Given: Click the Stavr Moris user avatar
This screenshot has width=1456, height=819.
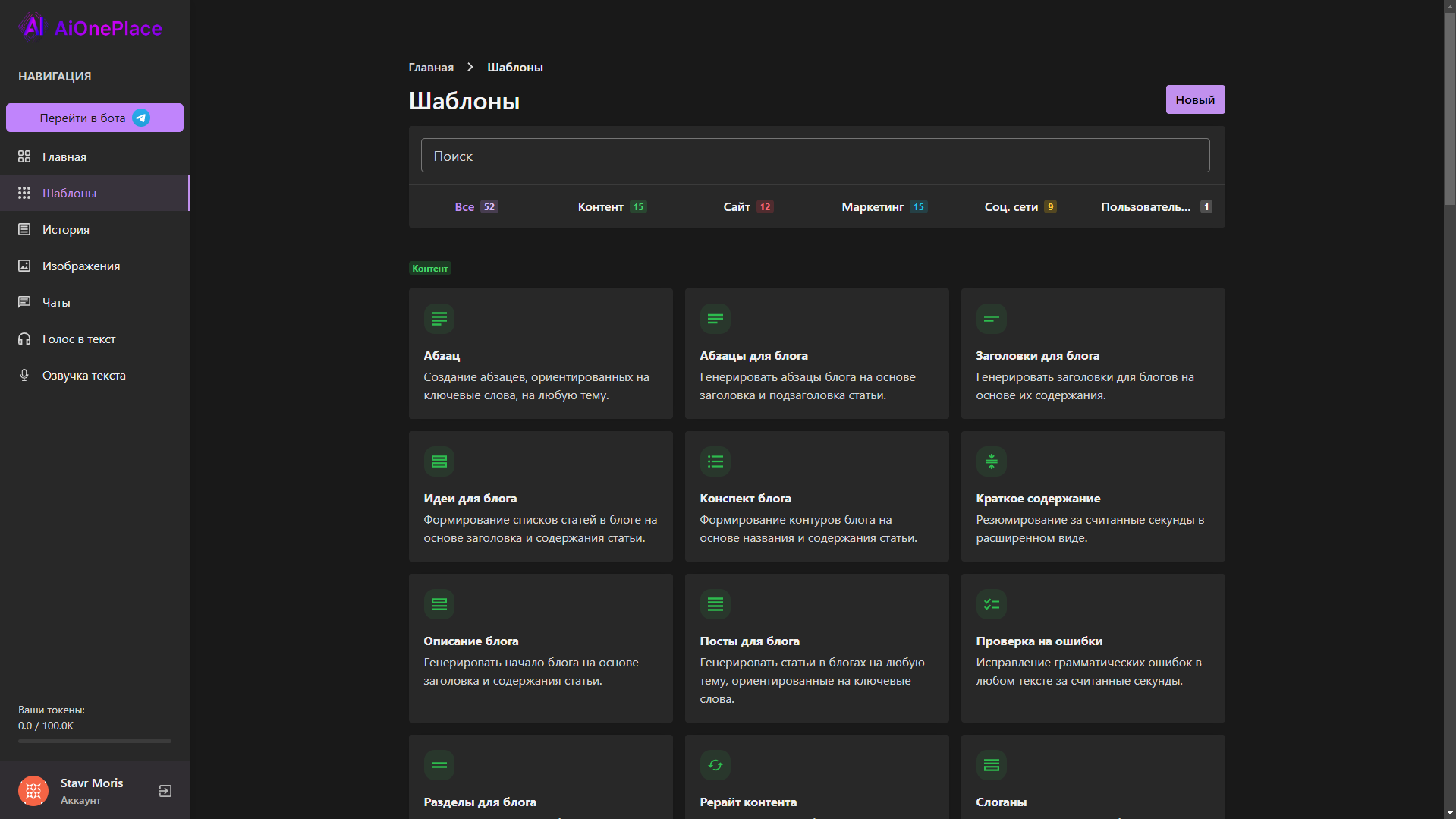Looking at the screenshot, I should click(33, 791).
